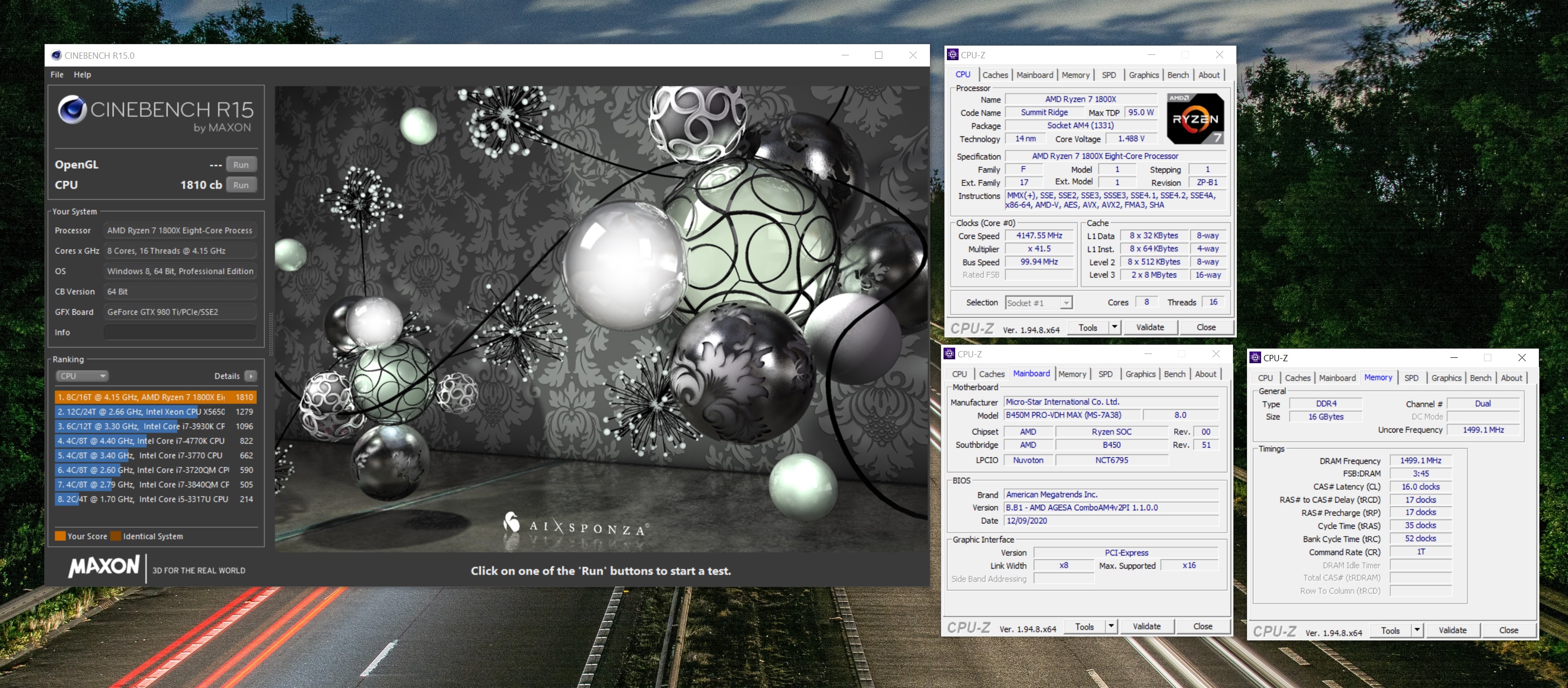The image size is (1568, 688).
Task: Open the Help menu in Cinebench
Action: click(x=82, y=75)
